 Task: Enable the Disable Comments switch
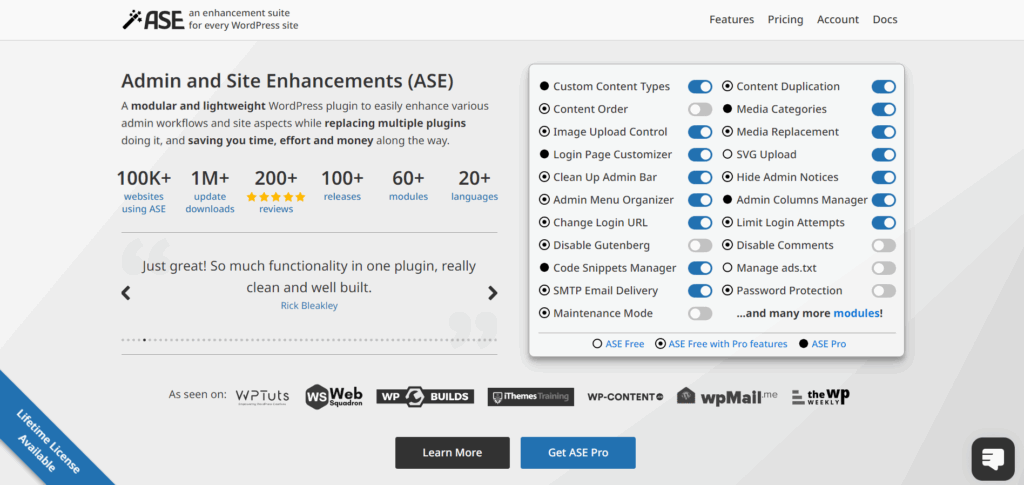tap(884, 245)
